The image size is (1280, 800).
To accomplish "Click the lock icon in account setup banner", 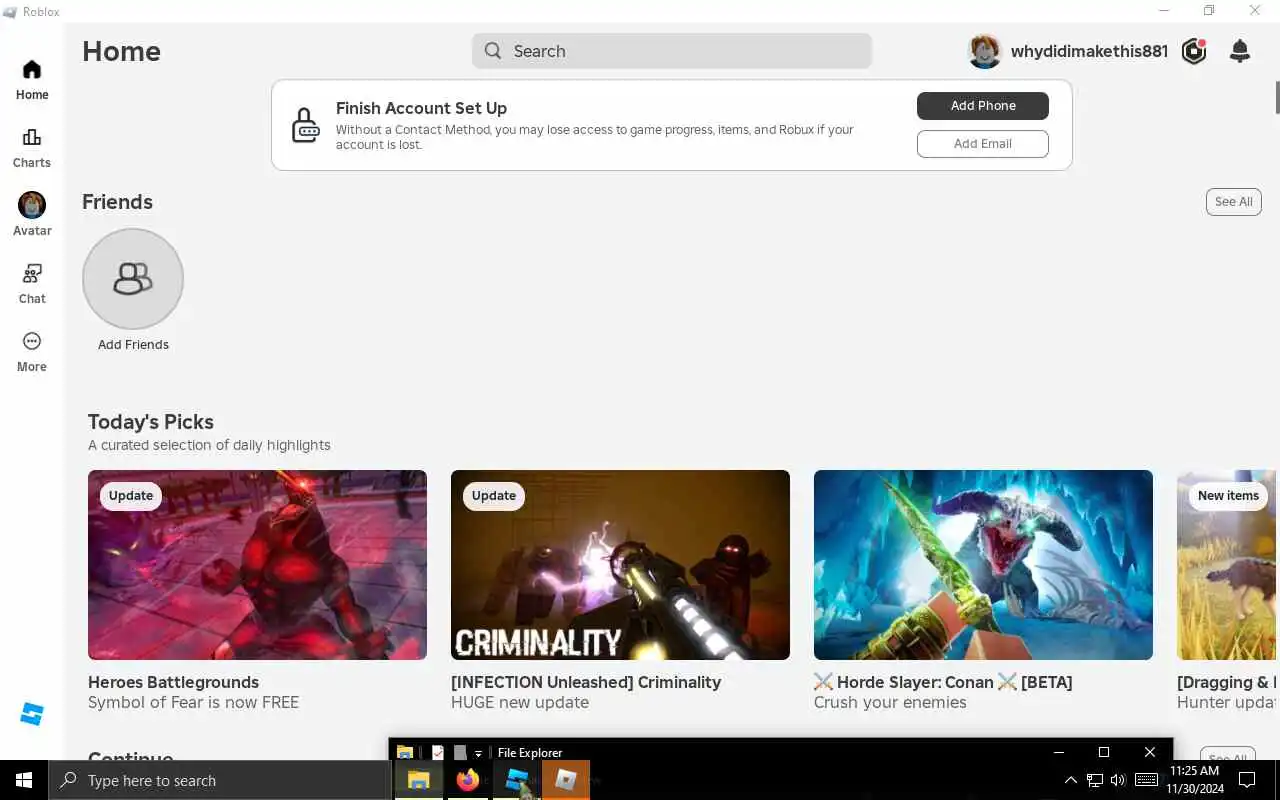I will pos(305,125).
